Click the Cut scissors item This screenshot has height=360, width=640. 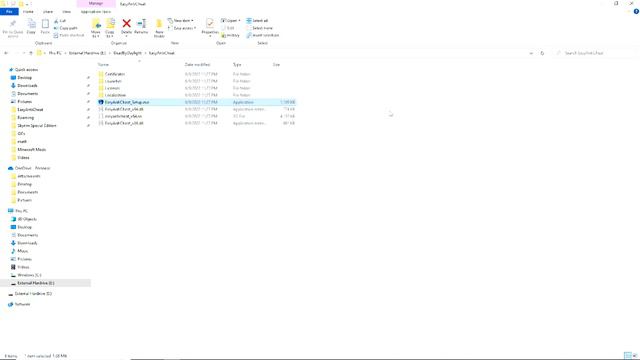click(60, 21)
